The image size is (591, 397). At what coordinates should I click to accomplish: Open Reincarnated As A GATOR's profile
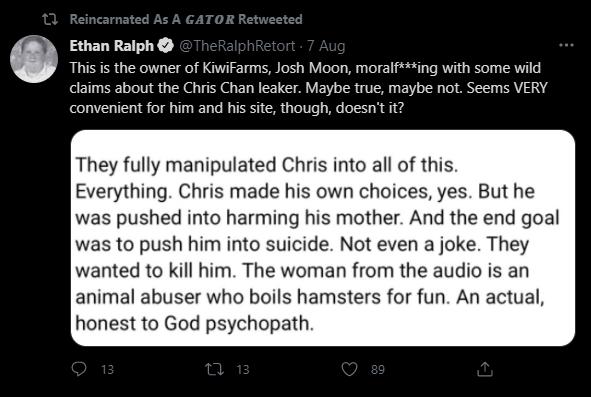pos(152,19)
